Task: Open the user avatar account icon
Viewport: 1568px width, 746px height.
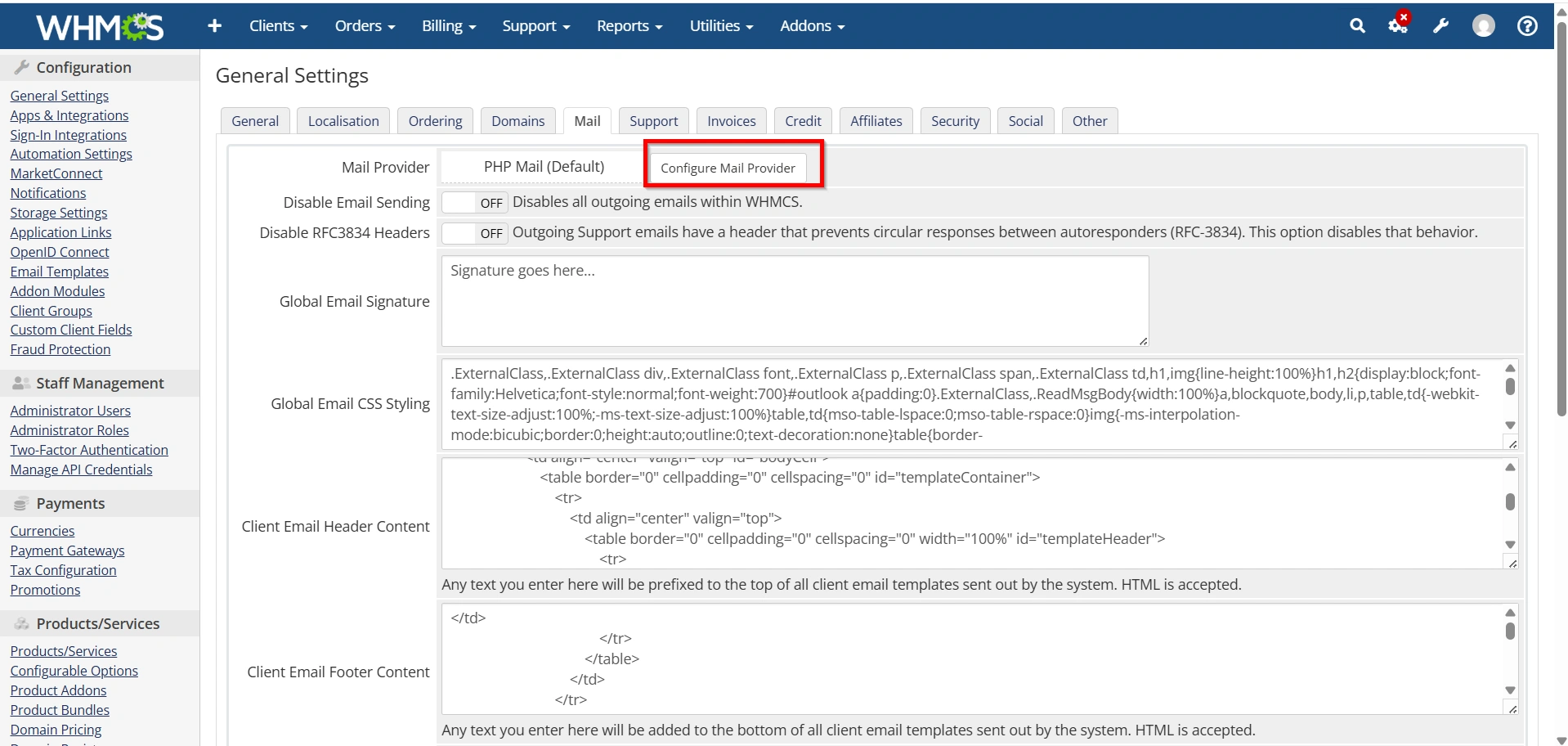Action: (1483, 26)
